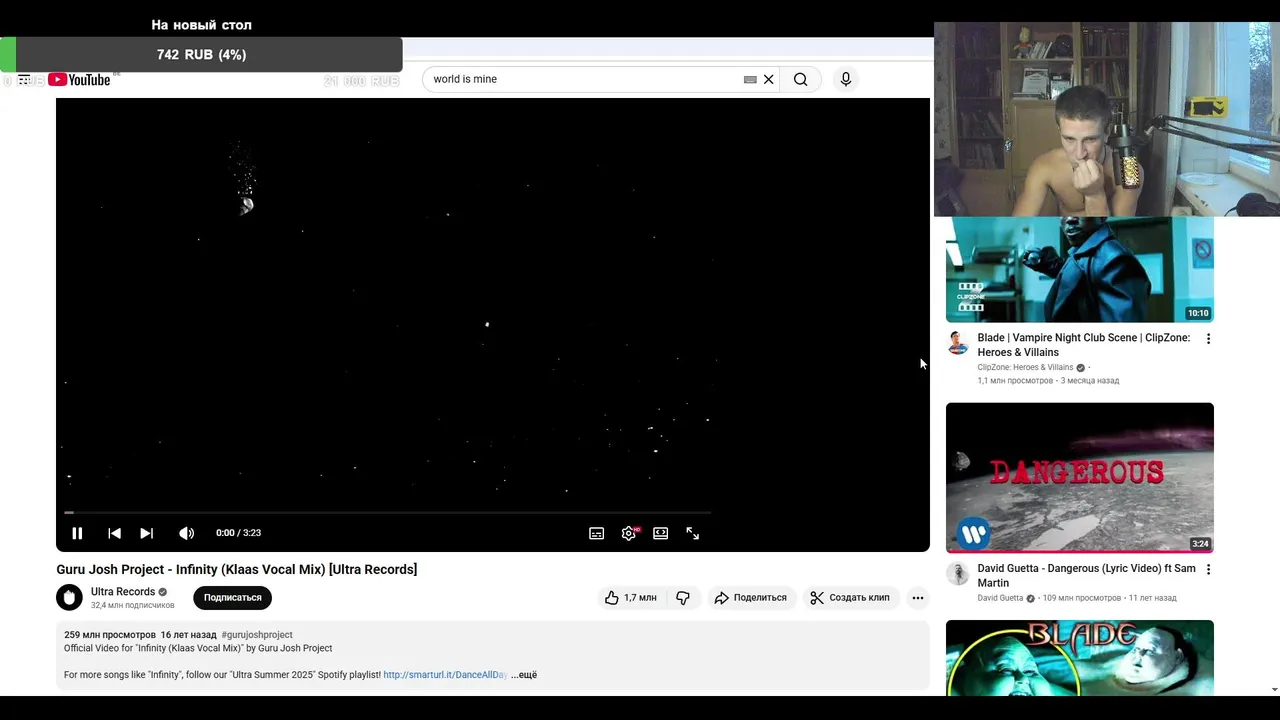Image resolution: width=1280 pixels, height=720 pixels.
Task: Open options menu for the David Guetta video
Action: pos(1208,569)
